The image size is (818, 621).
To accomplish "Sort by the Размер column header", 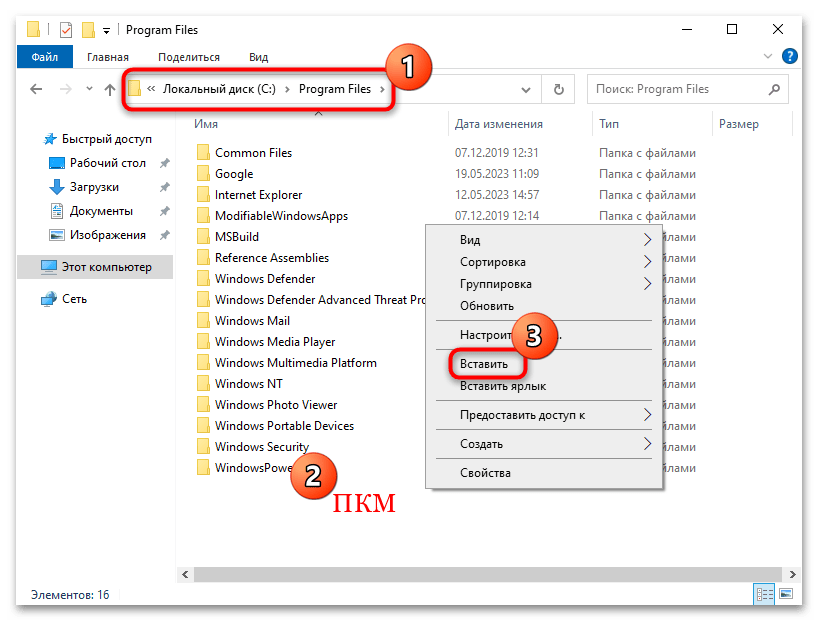I will (x=739, y=124).
